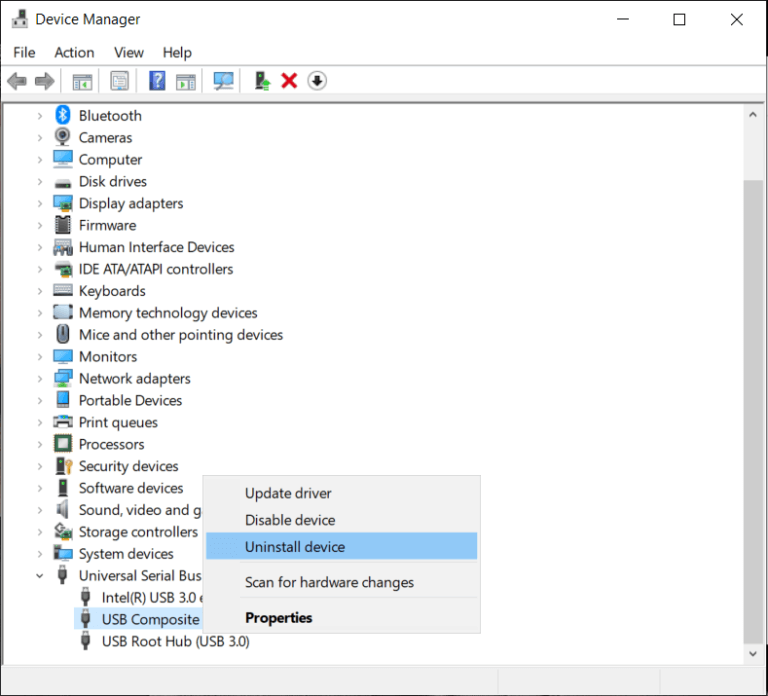Click the Update device driver toolbar icon
The image size is (768, 696).
click(x=262, y=81)
